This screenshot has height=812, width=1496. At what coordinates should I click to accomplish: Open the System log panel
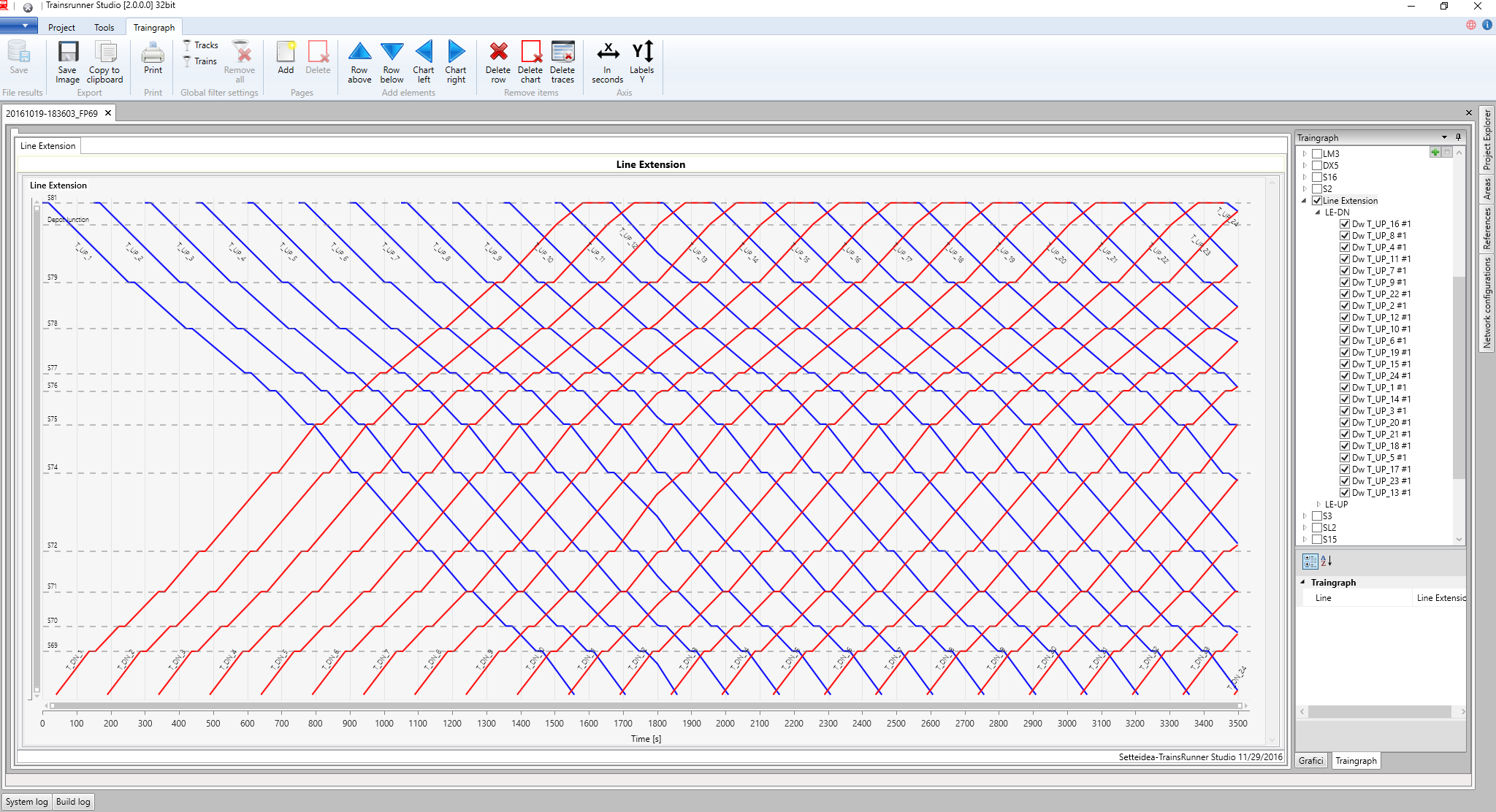[x=27, y=802]
